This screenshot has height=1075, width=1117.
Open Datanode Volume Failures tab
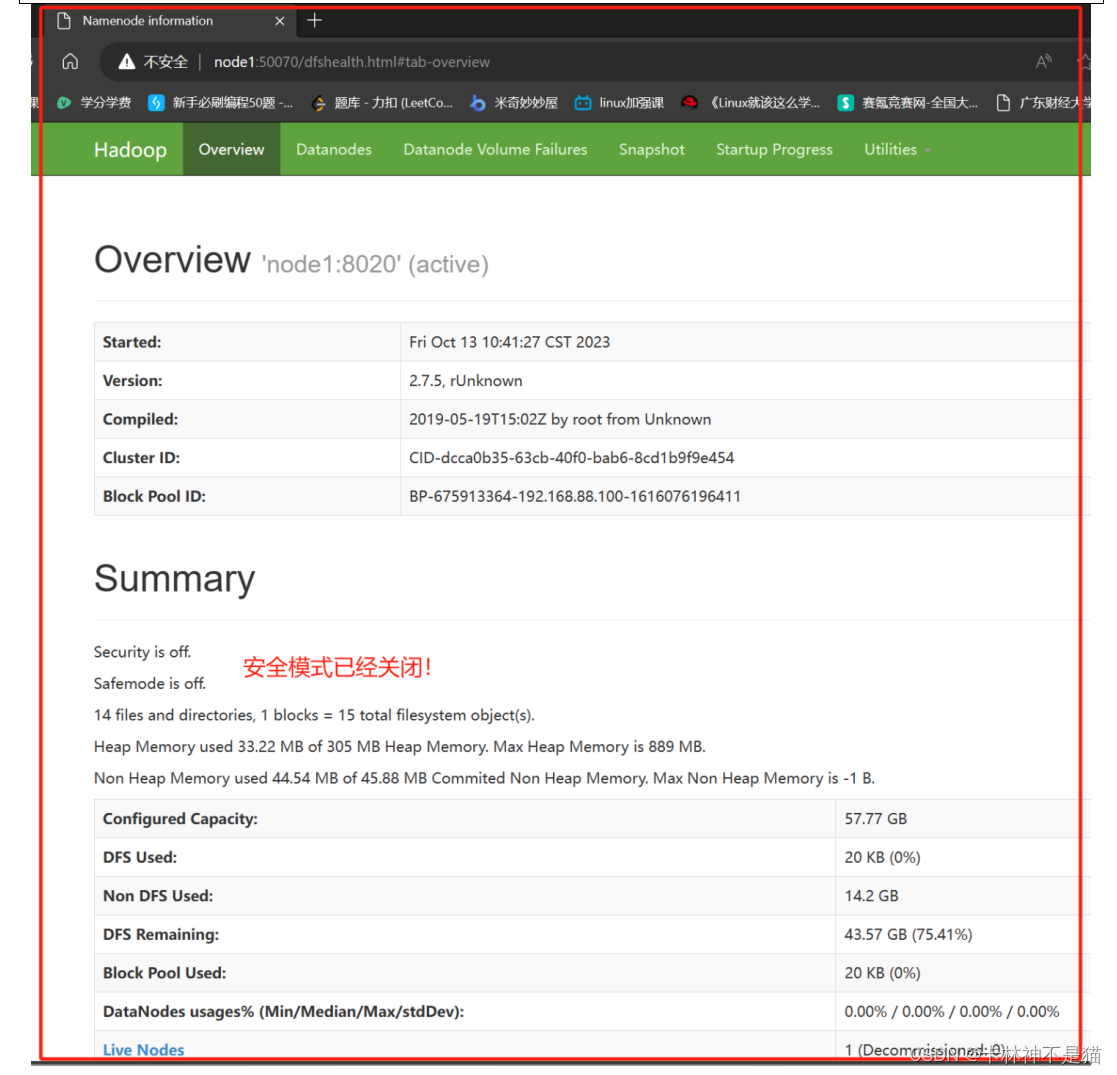[x=495, y=150]
